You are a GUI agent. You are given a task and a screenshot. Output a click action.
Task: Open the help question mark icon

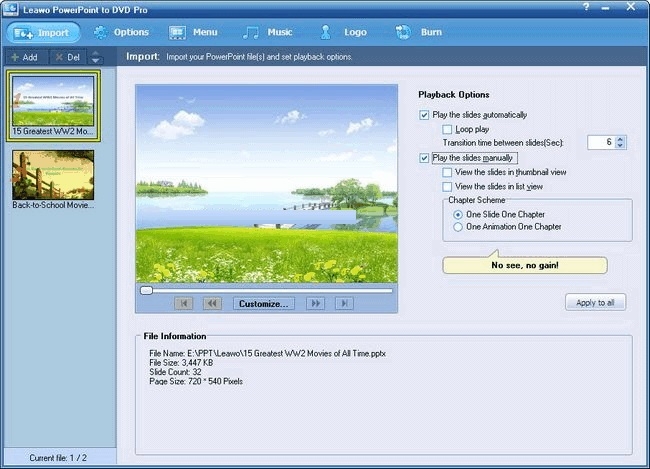598,9
